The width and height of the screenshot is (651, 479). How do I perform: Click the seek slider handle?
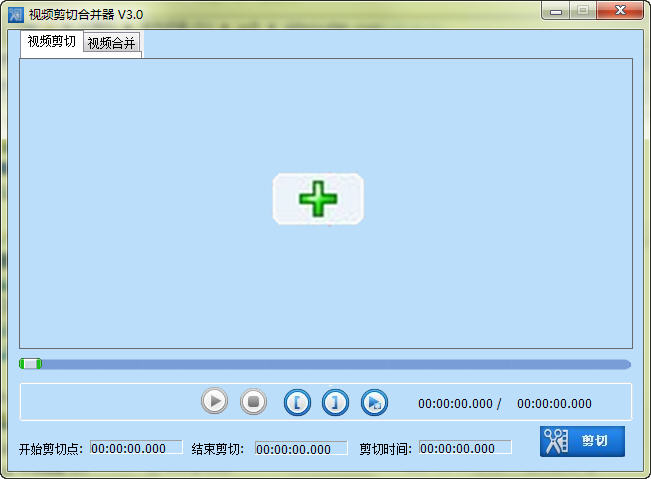[30, 364]
